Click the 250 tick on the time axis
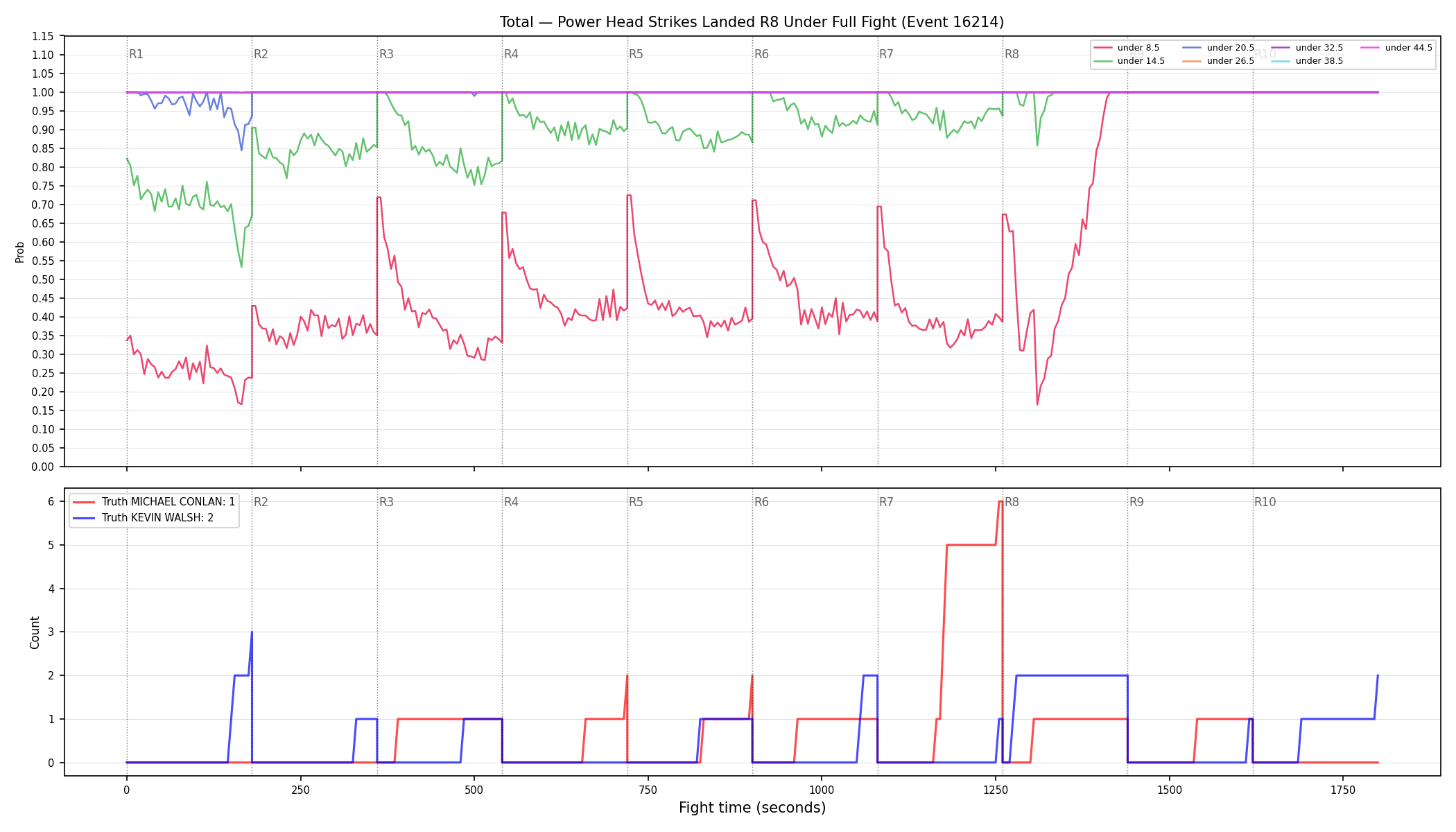 click(x=300, y=790)
